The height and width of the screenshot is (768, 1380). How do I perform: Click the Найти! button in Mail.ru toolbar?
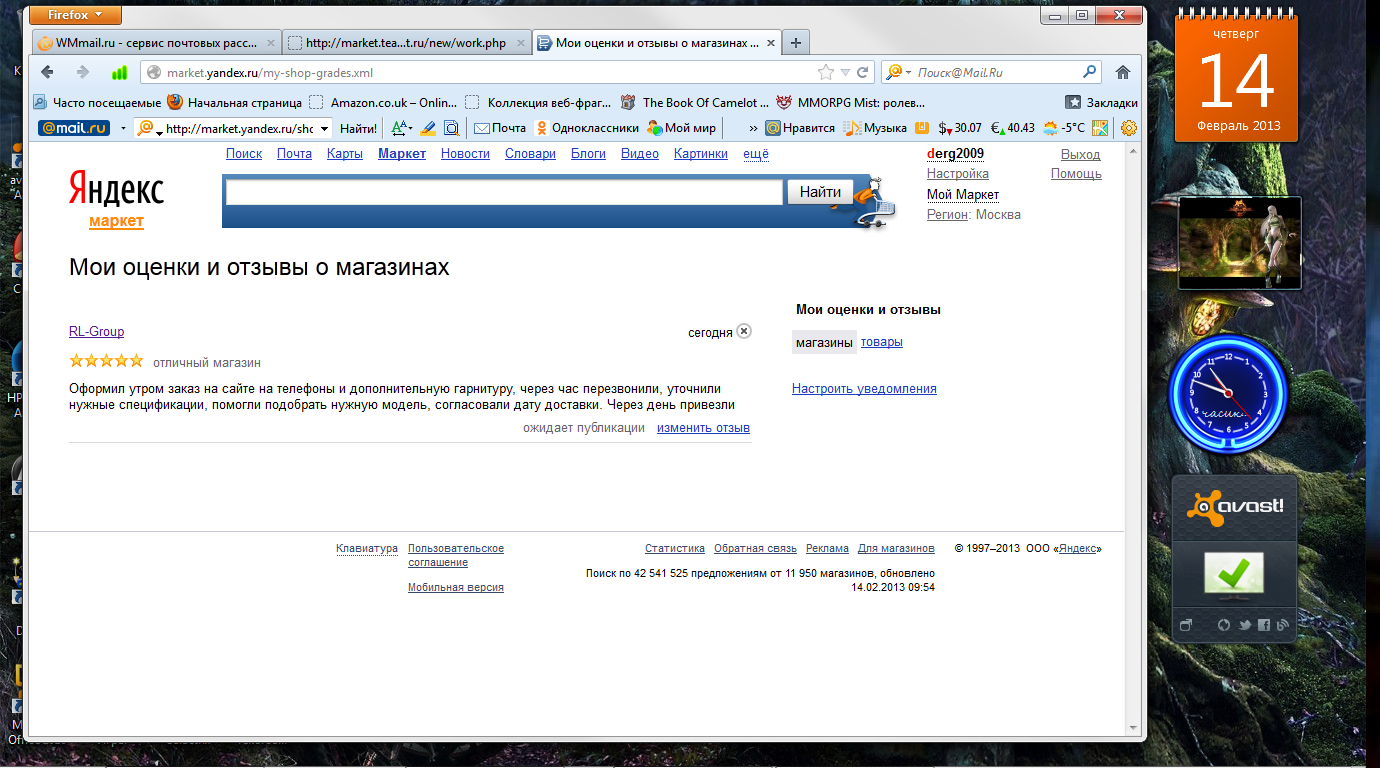tap(359, 128)
